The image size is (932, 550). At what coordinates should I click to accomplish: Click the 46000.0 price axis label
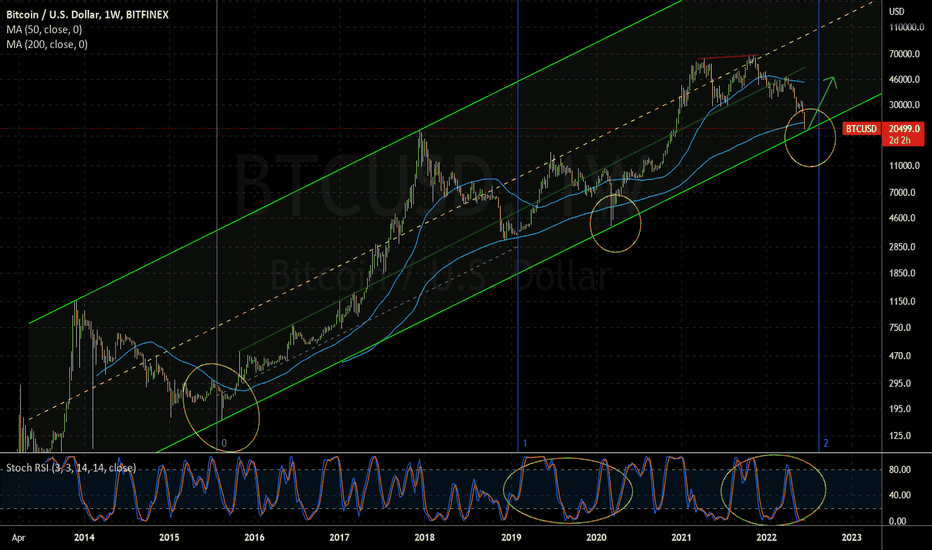click(904, 79)
